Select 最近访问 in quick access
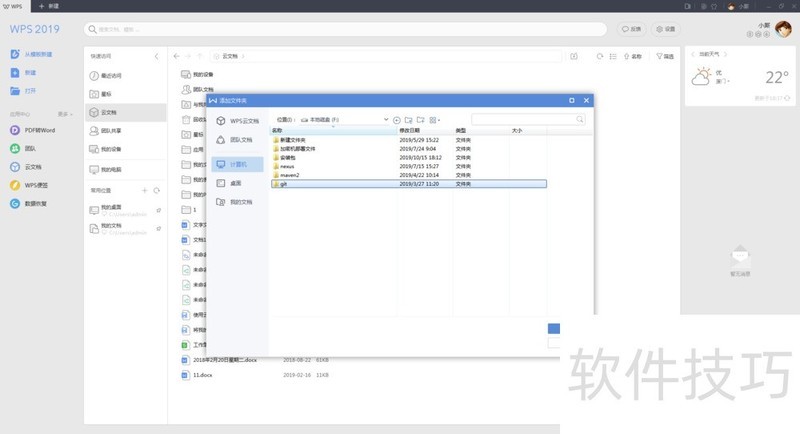 (x=106, y=75)
